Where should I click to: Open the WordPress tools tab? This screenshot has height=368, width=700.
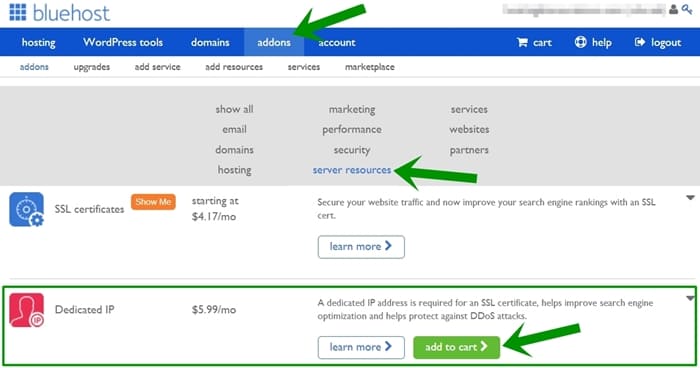point(123,42)
